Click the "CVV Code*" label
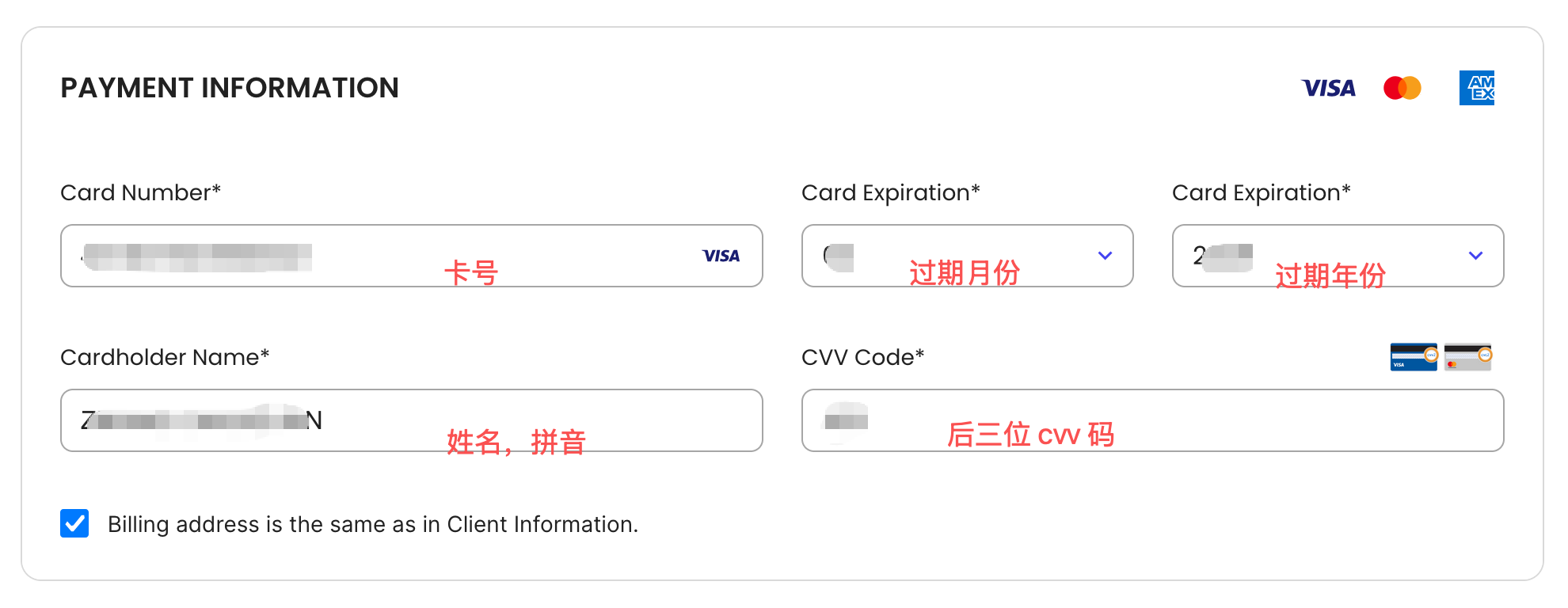The image size is (1568, 608). pyautogui.click(x=862, y=358)
